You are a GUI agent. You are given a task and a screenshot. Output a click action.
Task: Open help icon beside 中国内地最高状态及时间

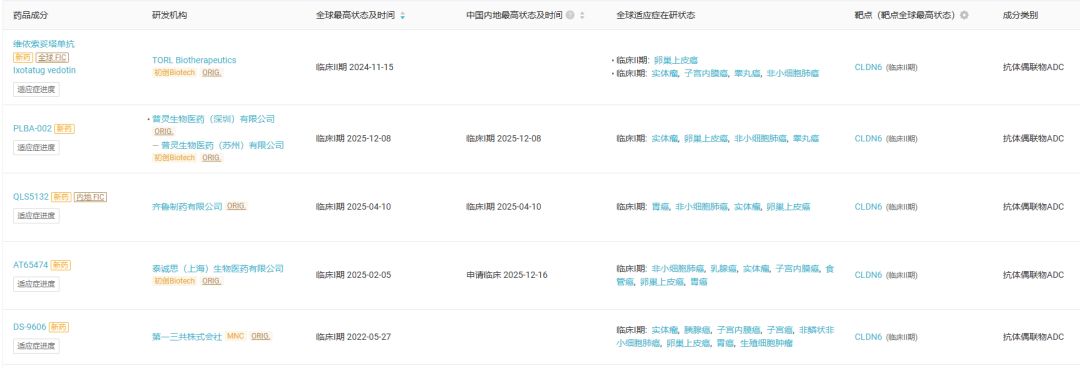click(x=570, y=15)
